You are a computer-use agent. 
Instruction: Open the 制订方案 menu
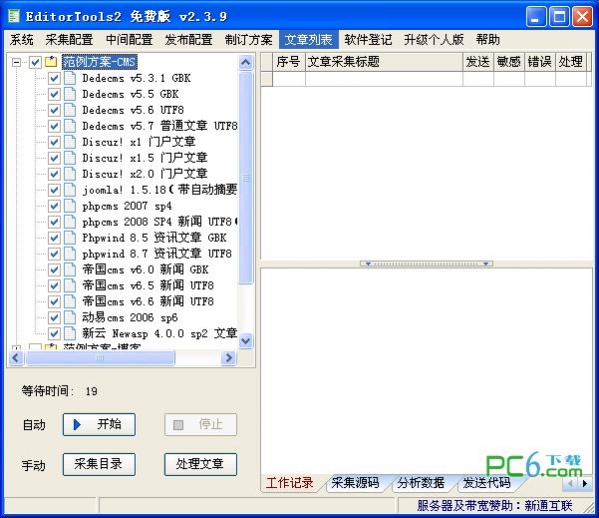249,40
